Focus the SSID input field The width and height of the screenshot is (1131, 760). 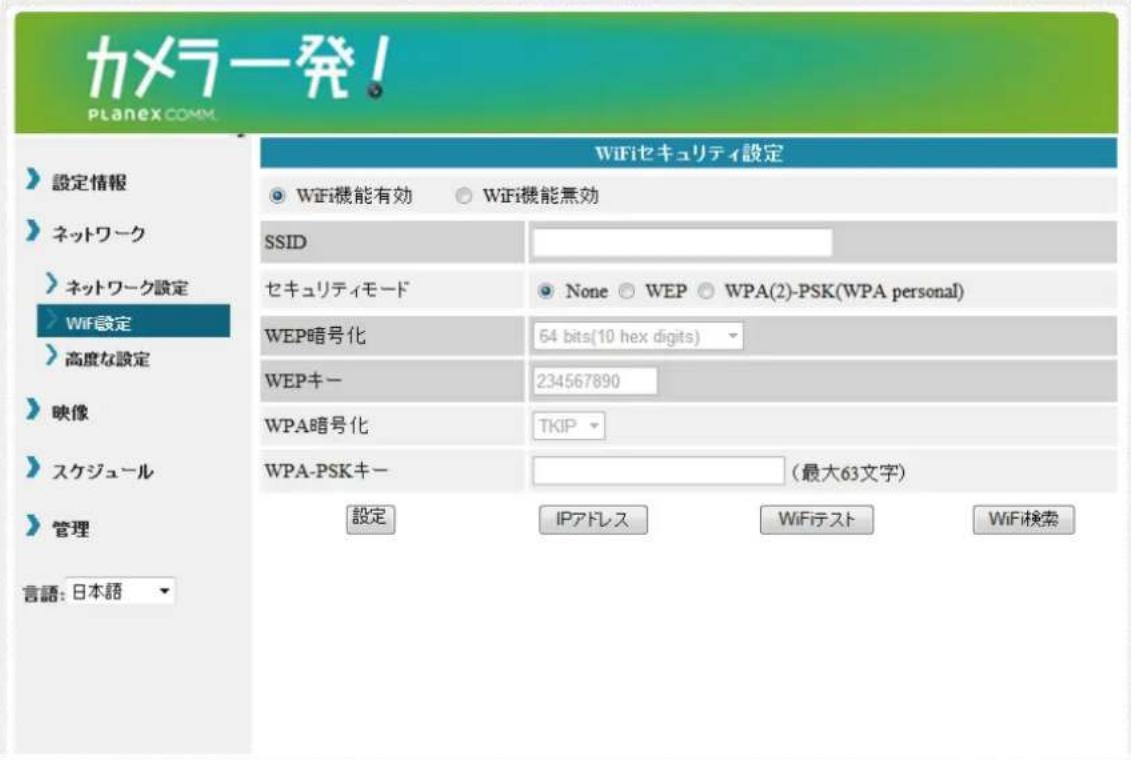pos(682,242)
